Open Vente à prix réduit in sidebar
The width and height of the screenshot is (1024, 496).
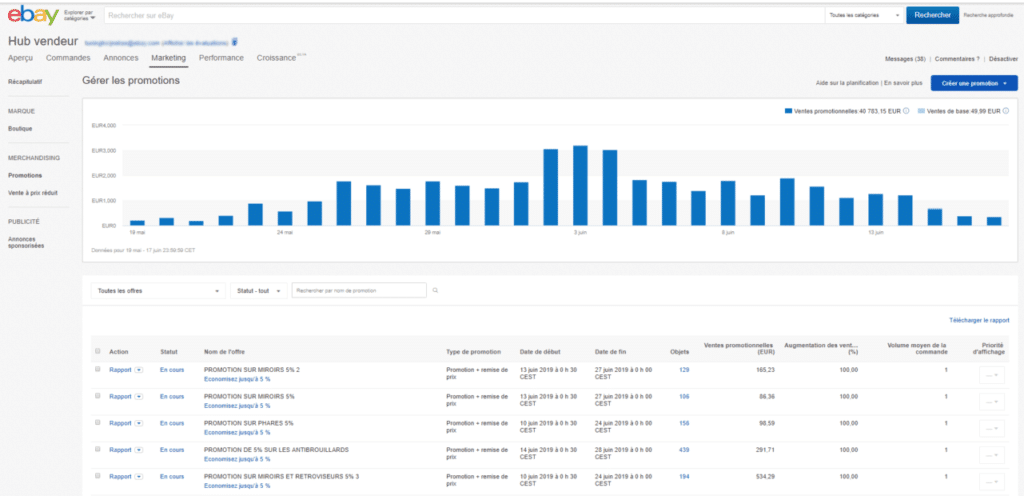click(32, 193)
